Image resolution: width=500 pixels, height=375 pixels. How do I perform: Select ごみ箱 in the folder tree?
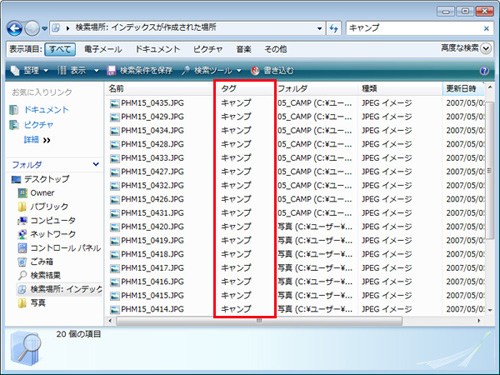click(x=42, y=262)
